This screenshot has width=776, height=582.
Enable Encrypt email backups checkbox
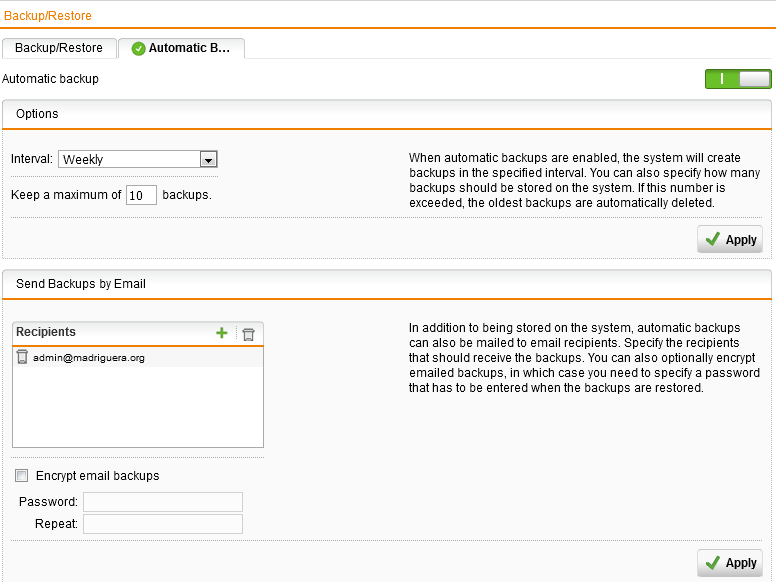[22, 476]
